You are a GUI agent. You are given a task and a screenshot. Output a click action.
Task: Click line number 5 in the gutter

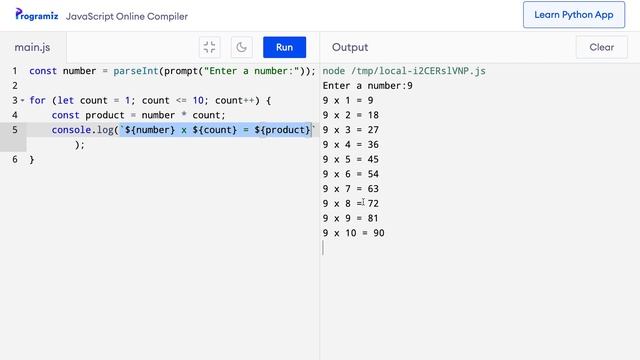pyautogui.click(x=15, y=130)
